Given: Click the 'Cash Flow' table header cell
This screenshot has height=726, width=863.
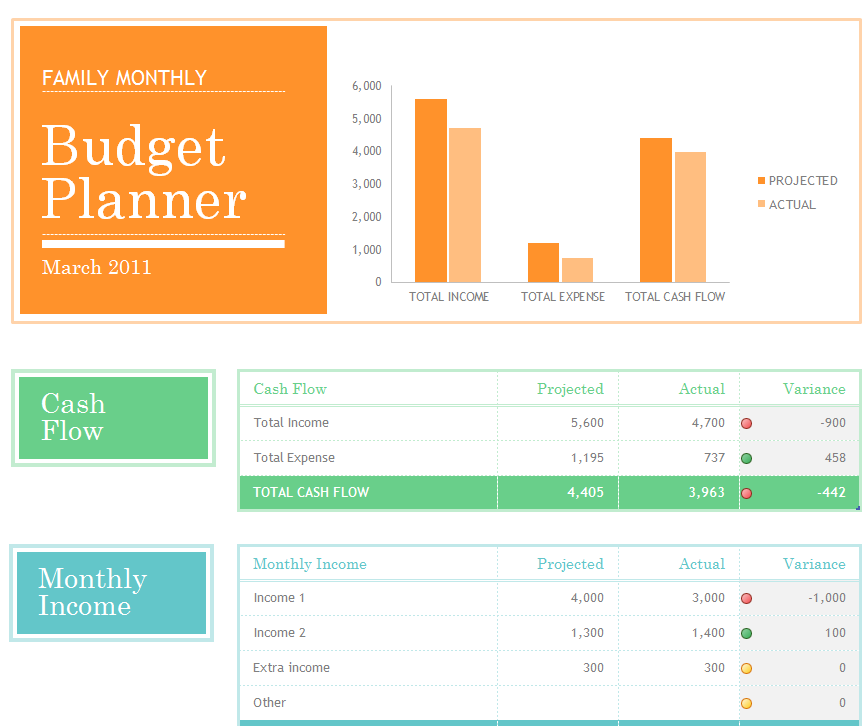Looking at the screenshot, I should pos(369,389).
